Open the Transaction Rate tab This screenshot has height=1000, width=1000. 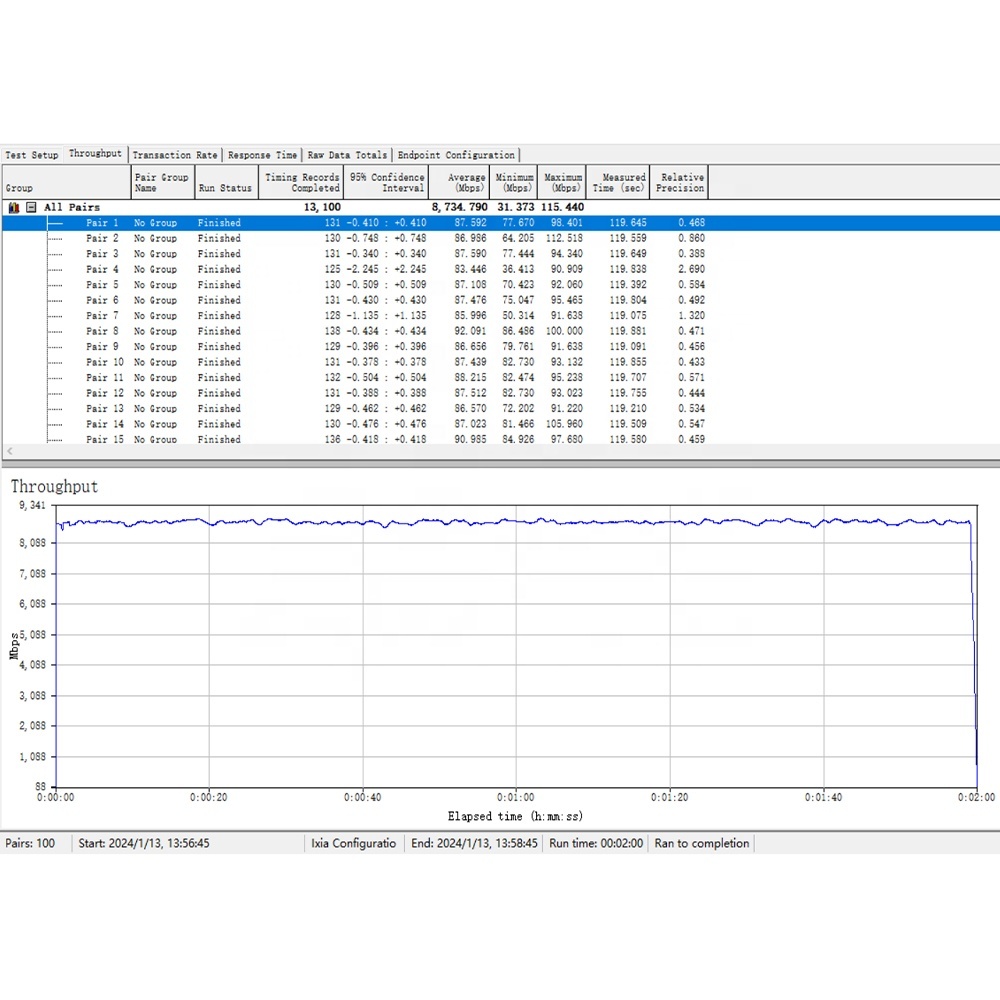point(175,155)
